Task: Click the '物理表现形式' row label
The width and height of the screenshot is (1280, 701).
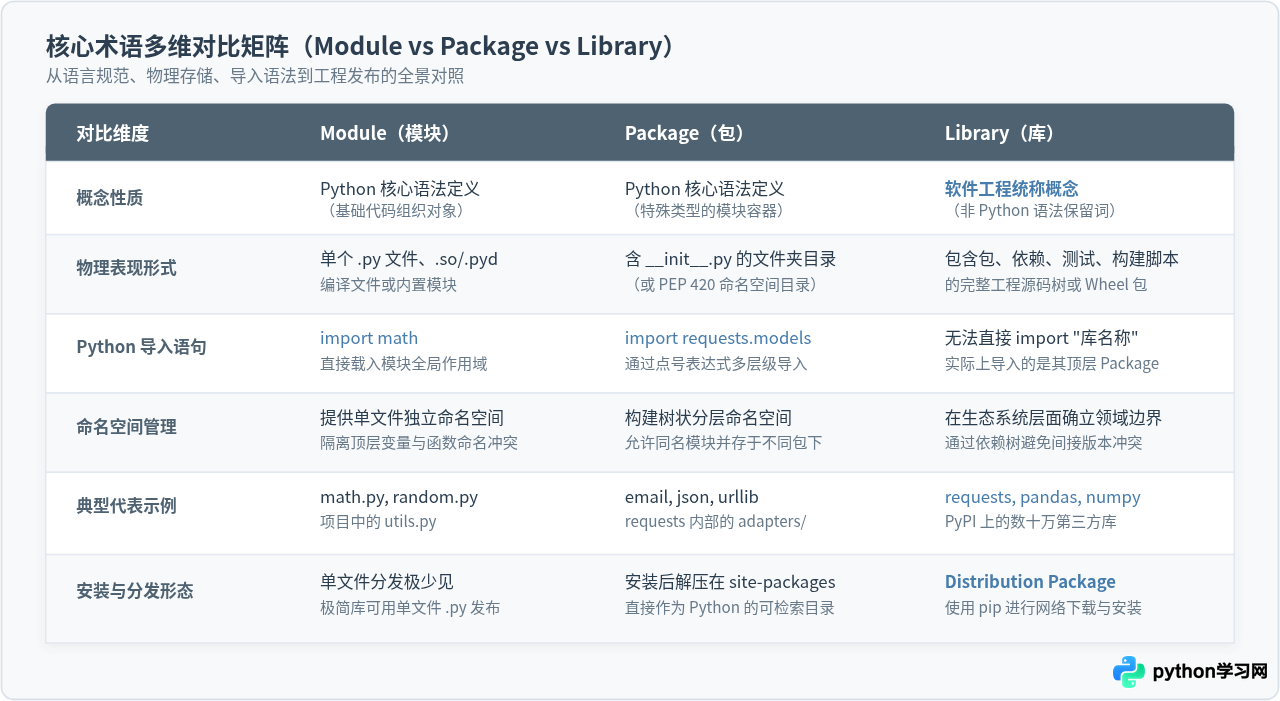Action: (x=126, y=268)
